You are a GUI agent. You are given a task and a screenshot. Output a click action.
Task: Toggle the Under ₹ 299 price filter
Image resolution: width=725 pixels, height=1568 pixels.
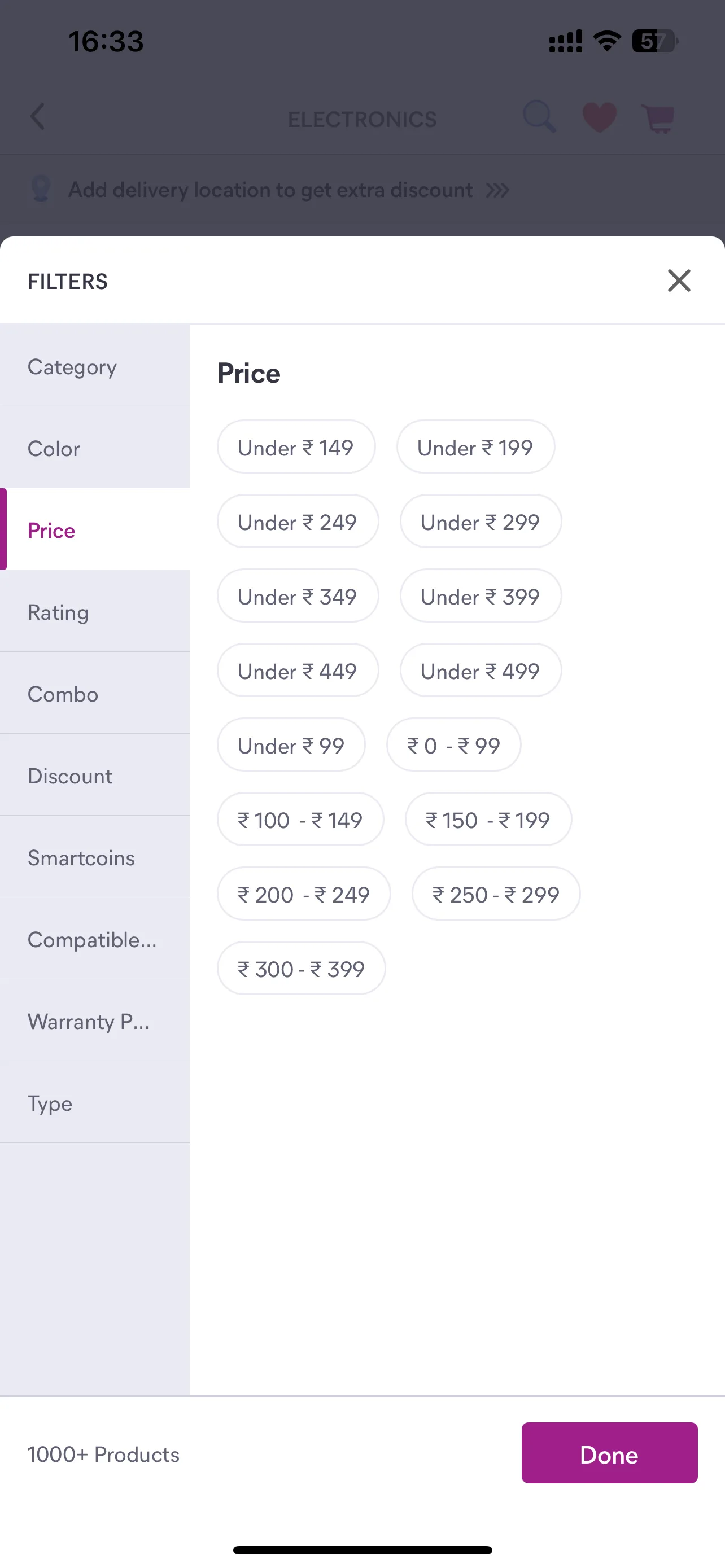(x=481, y=521)
